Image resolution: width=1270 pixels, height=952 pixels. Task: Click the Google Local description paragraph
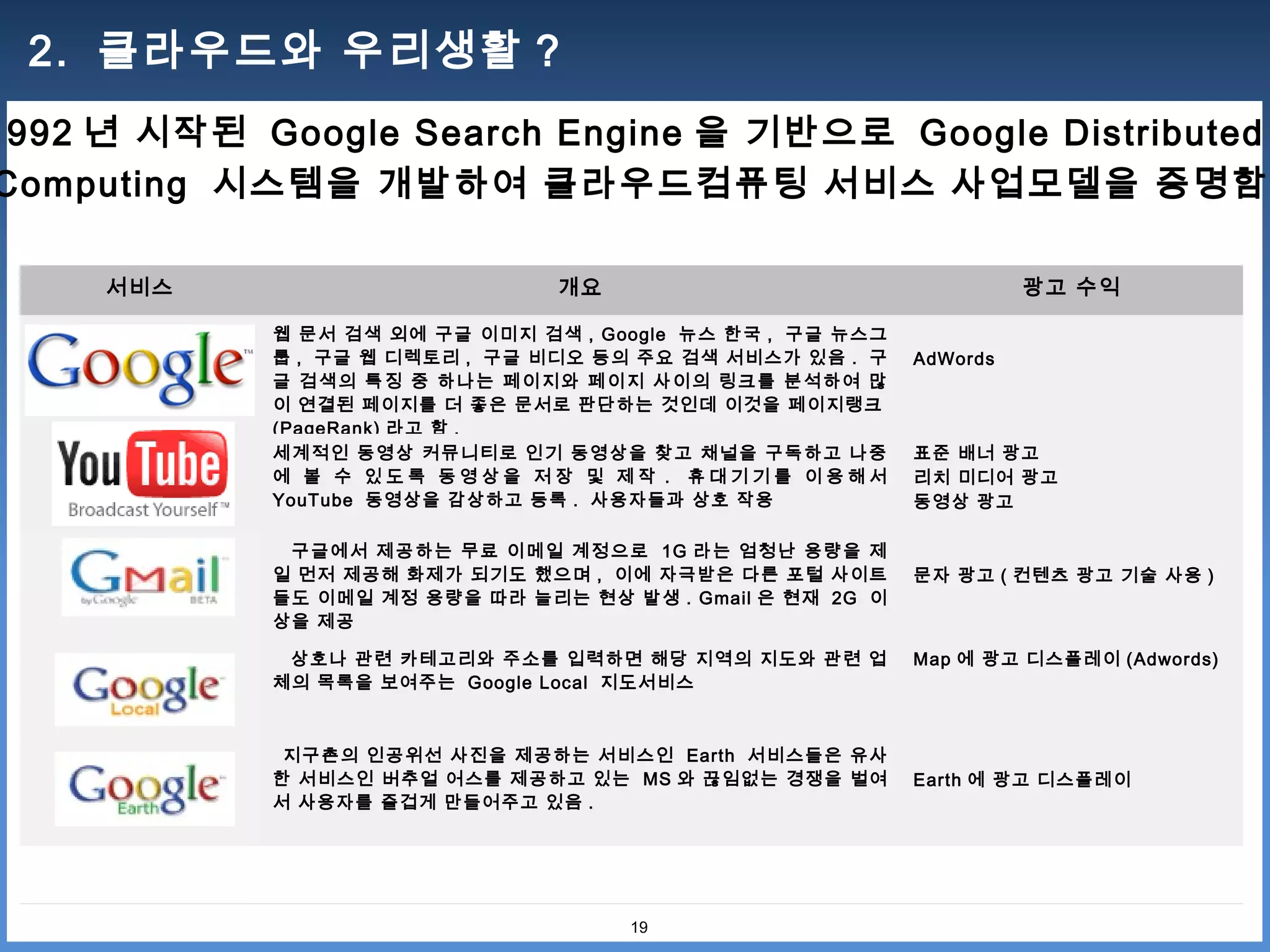[x=580, y=670]
